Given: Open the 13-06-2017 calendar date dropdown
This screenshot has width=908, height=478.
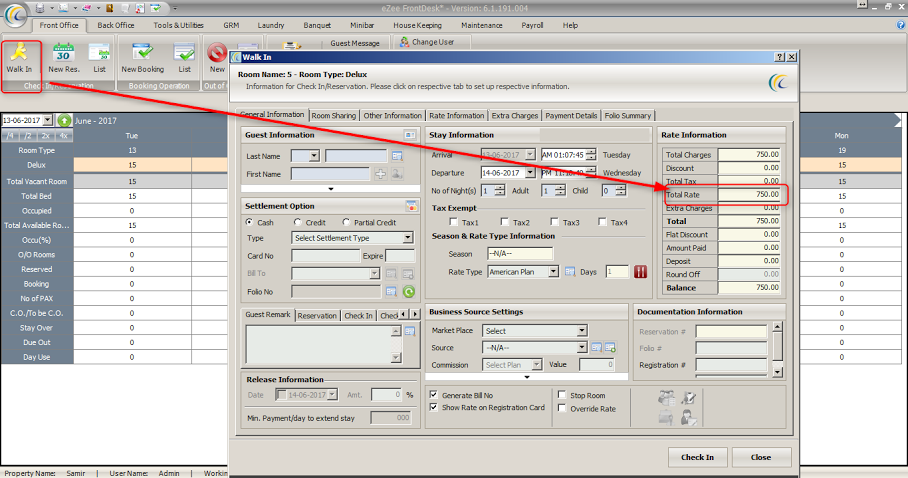Looking at the screenshot, I should (48, 121).
